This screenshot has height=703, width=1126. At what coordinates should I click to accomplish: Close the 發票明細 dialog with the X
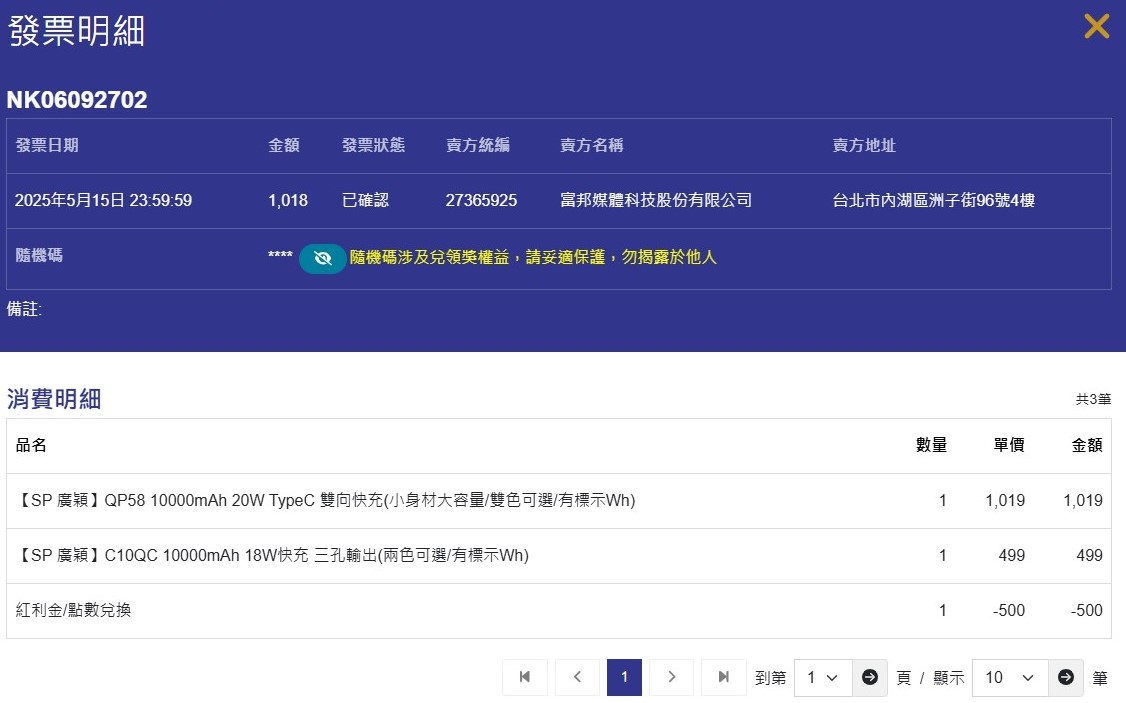1096,27
